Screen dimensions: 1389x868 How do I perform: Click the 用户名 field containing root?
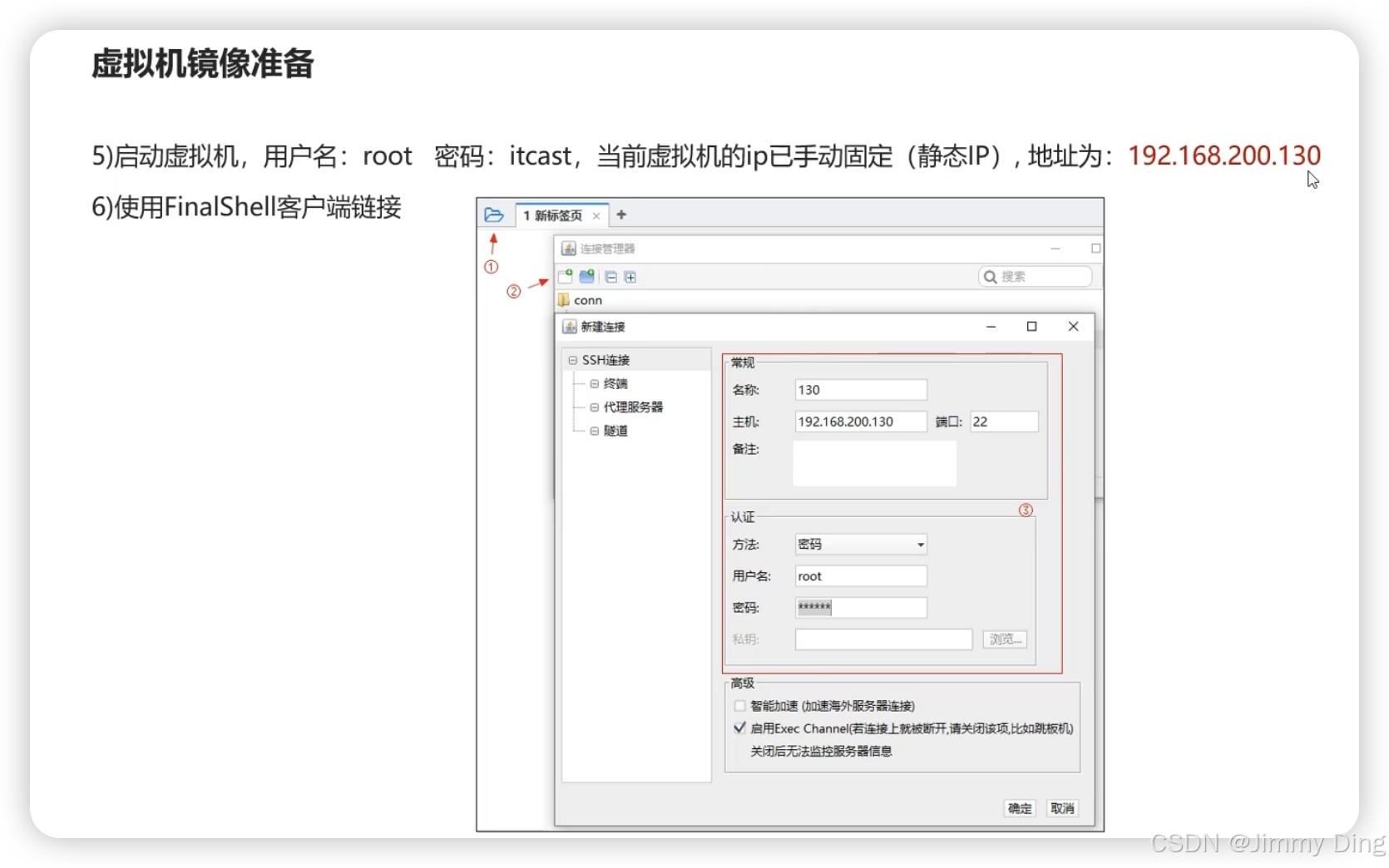click(x=861, y=576)
